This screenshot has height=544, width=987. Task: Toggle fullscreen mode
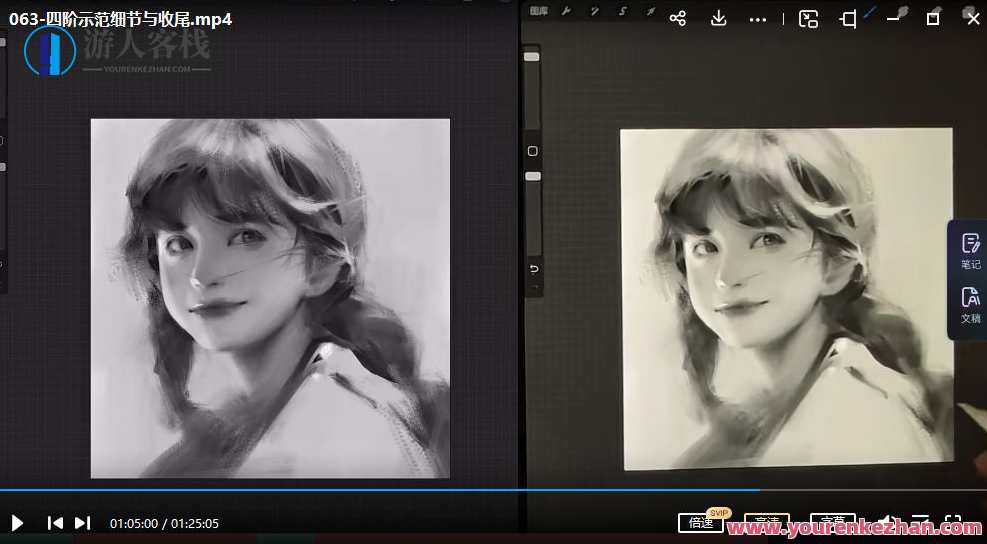[x=952, y=523]
